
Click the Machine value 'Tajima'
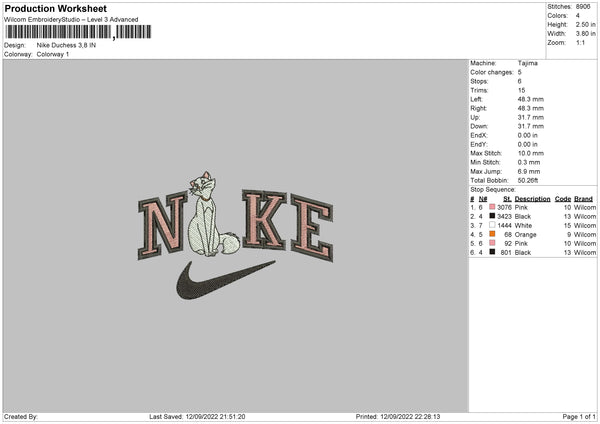tap(527, 63)
